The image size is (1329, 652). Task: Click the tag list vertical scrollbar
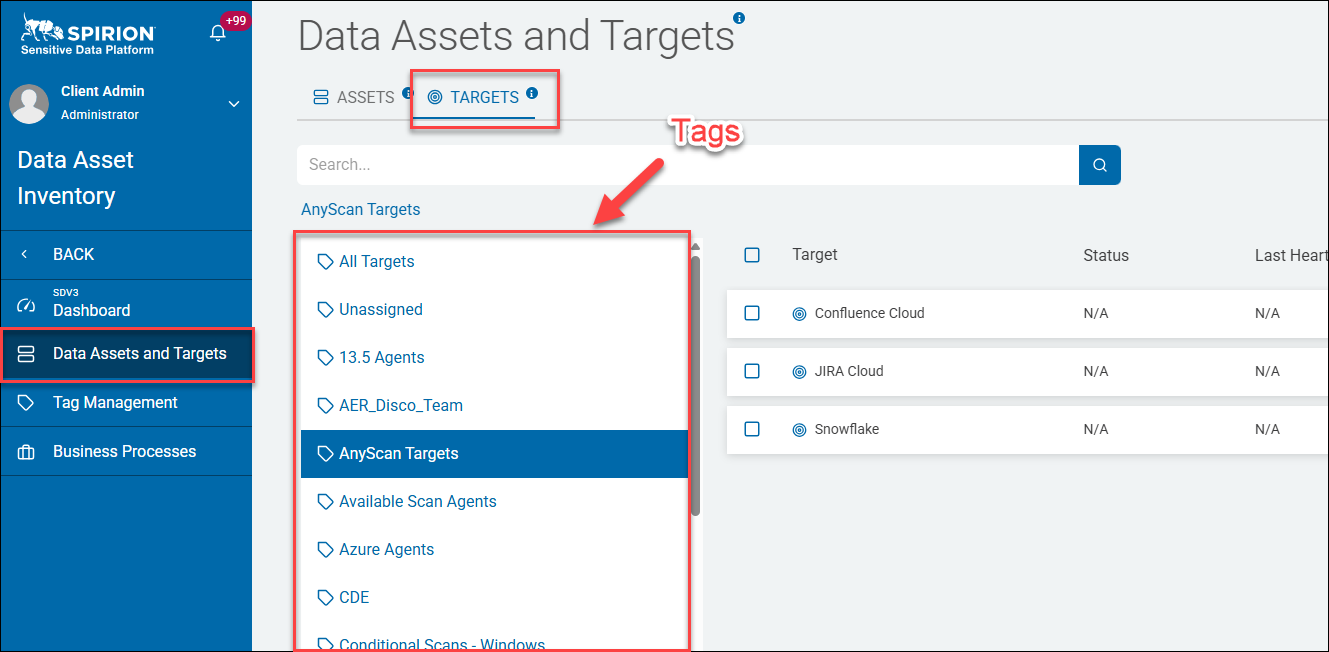point(695,386)
